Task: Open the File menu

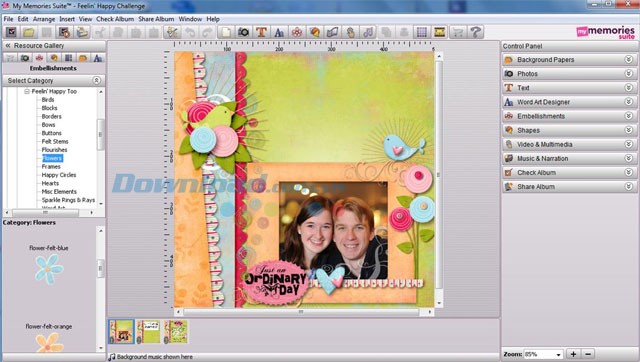Action: point(8,19)
